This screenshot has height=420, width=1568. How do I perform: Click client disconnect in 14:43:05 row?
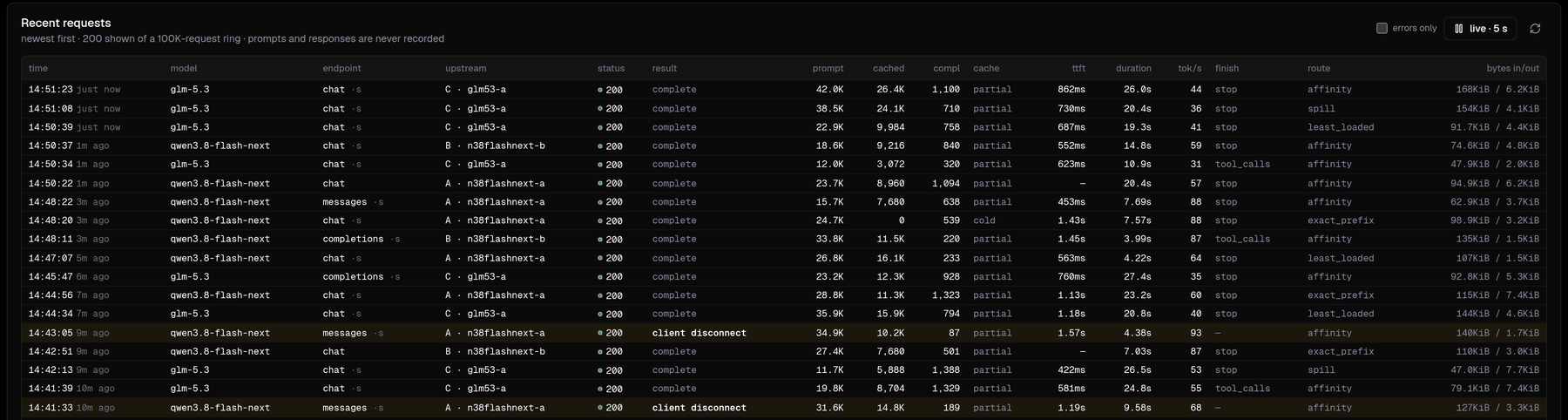(700, 333)
